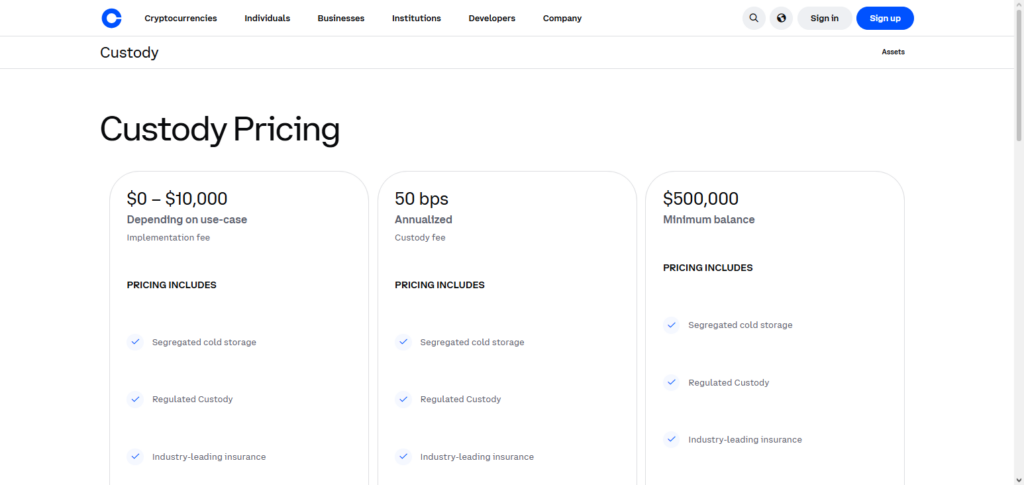The height and width of the screenshot is (485, 1024).
Task: Open the Businesses menu
Action: click(341, 18)
